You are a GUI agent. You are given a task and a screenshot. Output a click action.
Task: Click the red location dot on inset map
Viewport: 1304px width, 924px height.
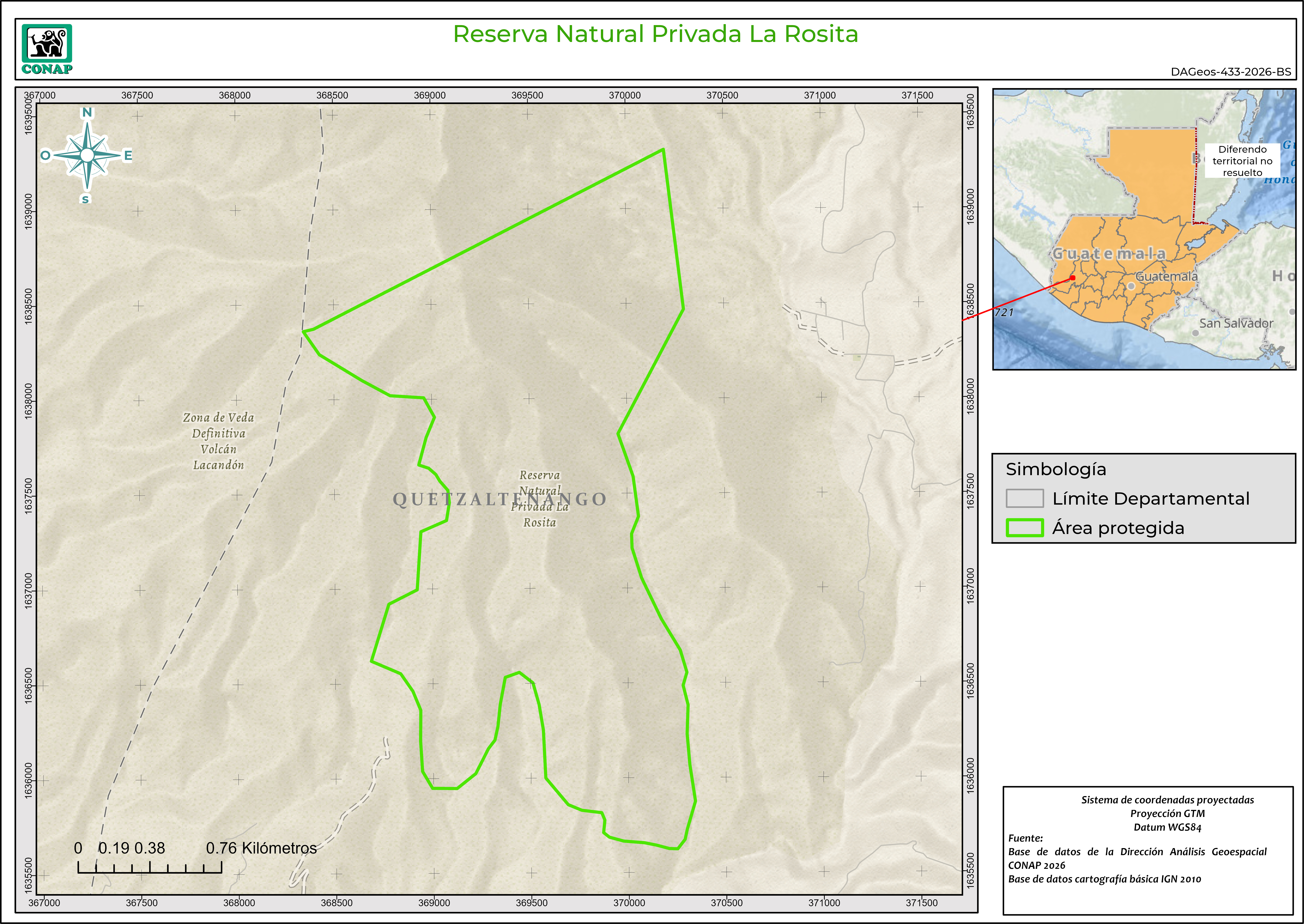(x=1073, y=278)
